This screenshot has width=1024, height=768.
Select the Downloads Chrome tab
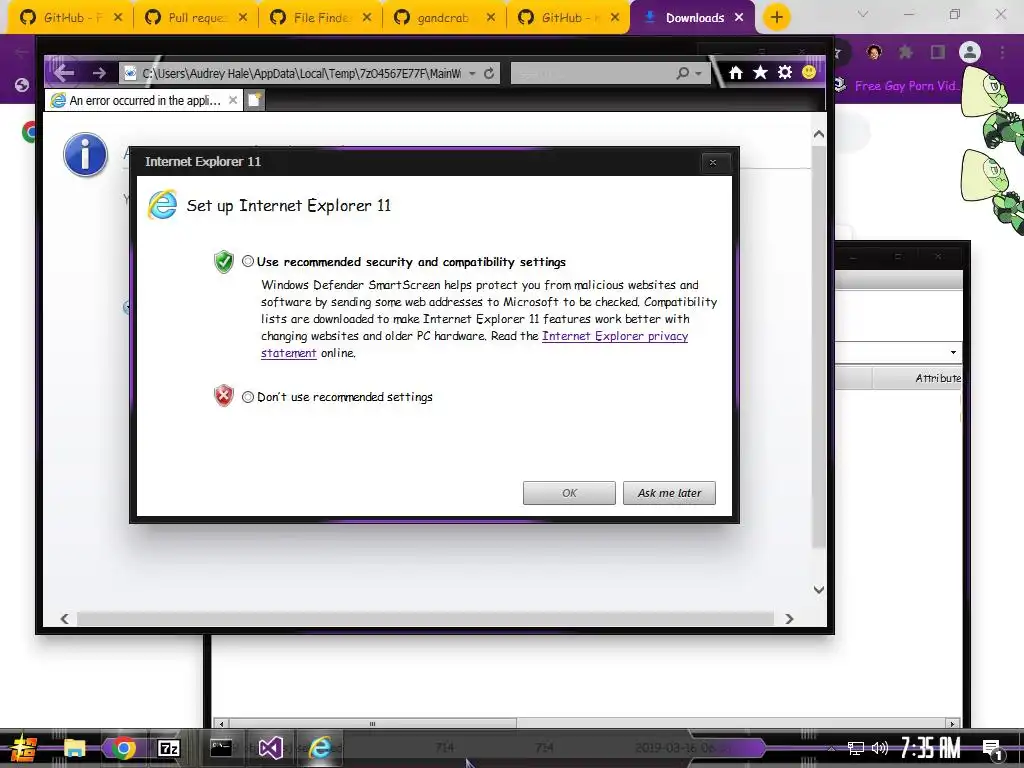point(693,18)
